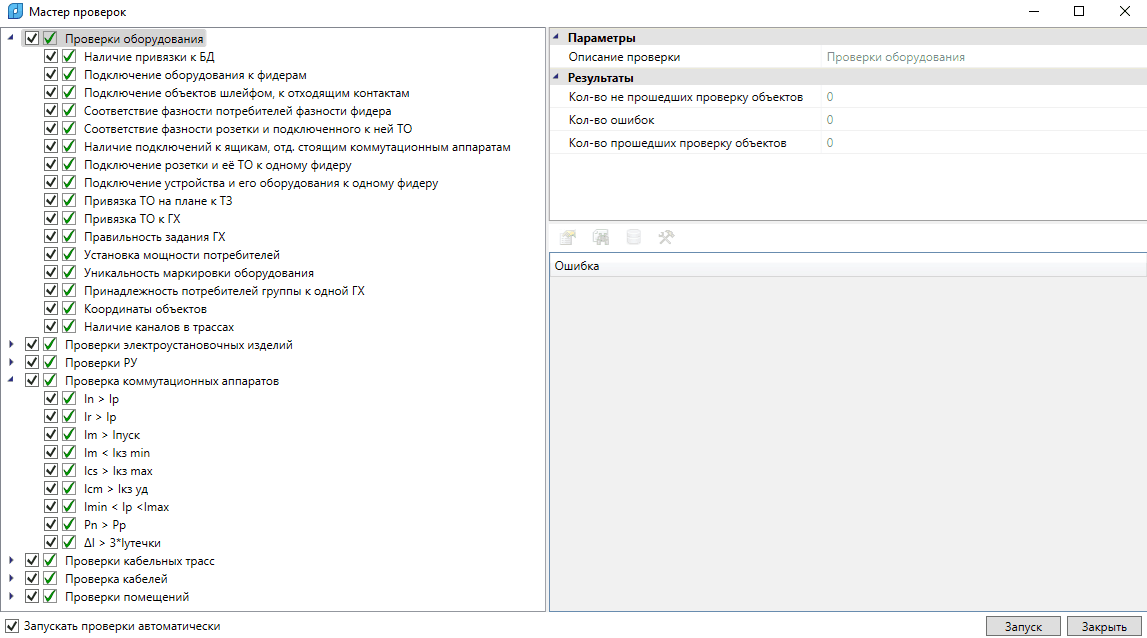Image resolution: width=1147 pixels, height=638 pixels.
Task: Collapse the Параметры section
Action: coord(556,38)
